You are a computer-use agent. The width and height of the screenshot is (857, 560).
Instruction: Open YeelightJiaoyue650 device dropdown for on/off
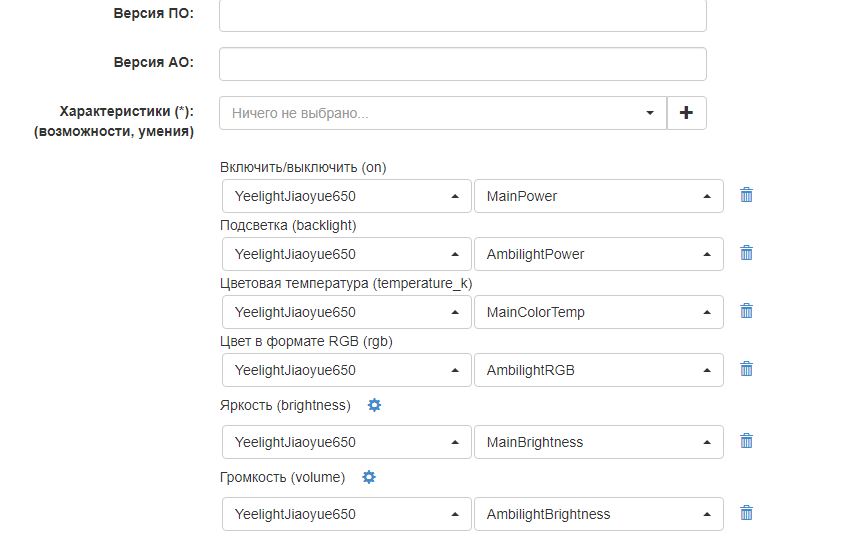pos(345,196)
